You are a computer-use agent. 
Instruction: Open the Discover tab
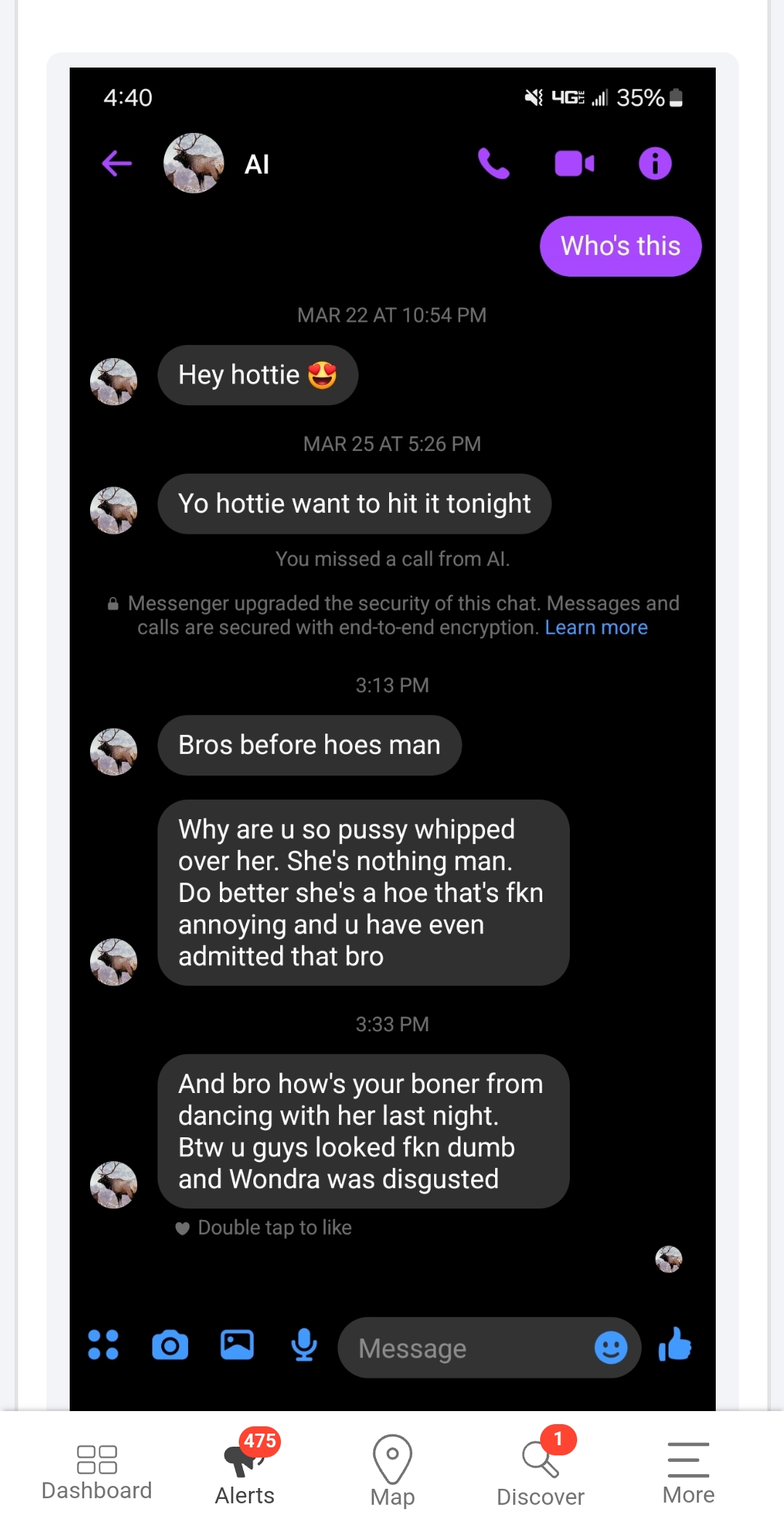tap(541, 1471)
